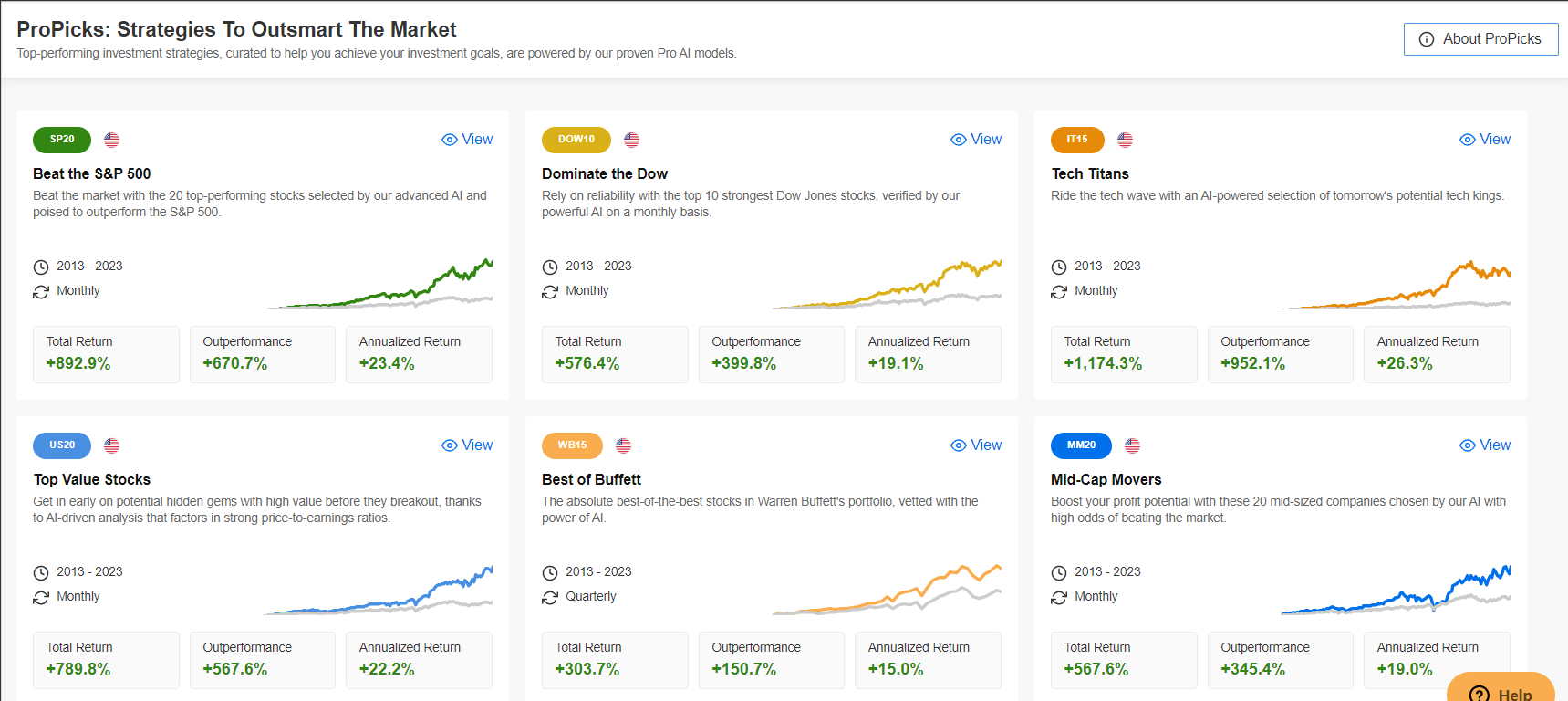The image size is (1568, 701).
Task: Click the clock icon in Dominate the Dow
Action: pos(550,267)
